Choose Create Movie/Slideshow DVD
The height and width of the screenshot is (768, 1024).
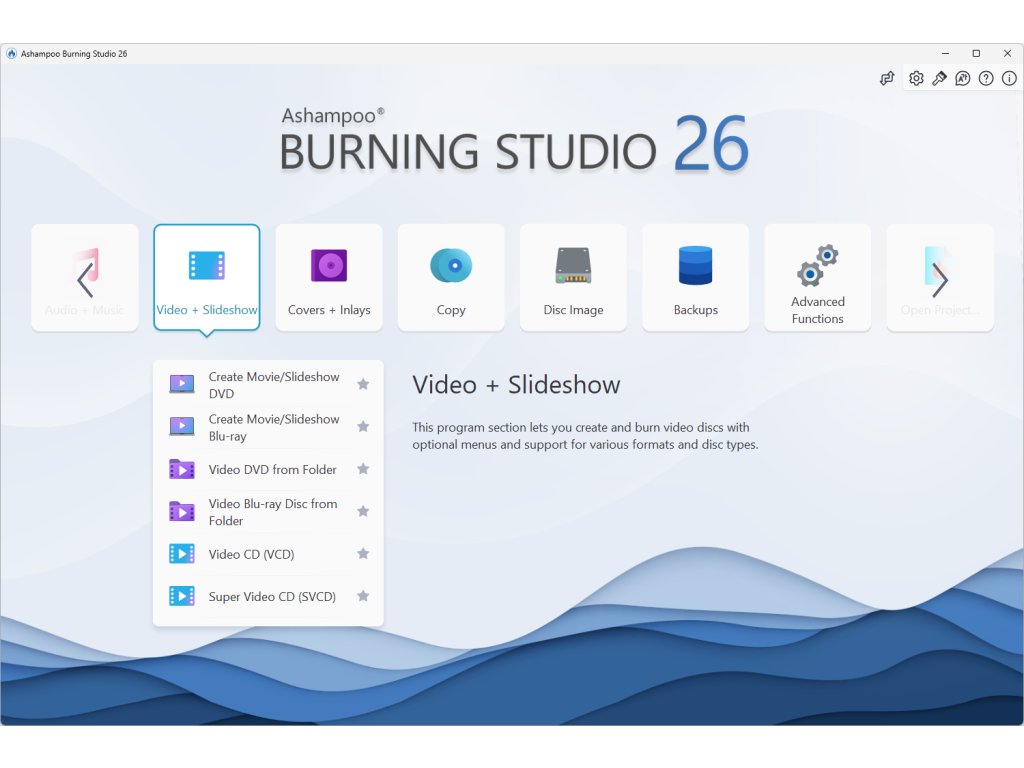268,385
